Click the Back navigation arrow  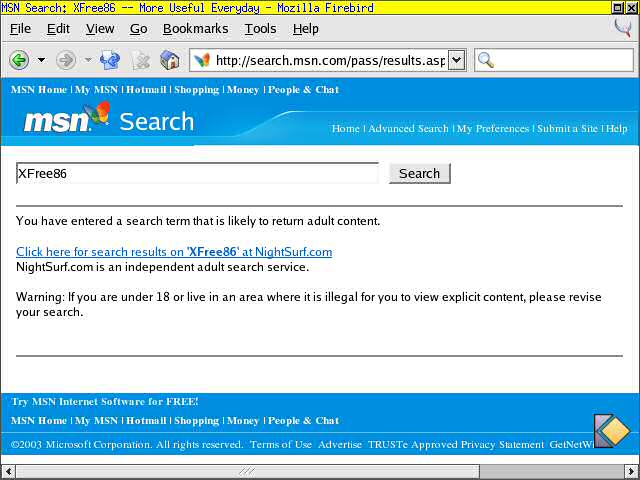click(x=19, y=60)
